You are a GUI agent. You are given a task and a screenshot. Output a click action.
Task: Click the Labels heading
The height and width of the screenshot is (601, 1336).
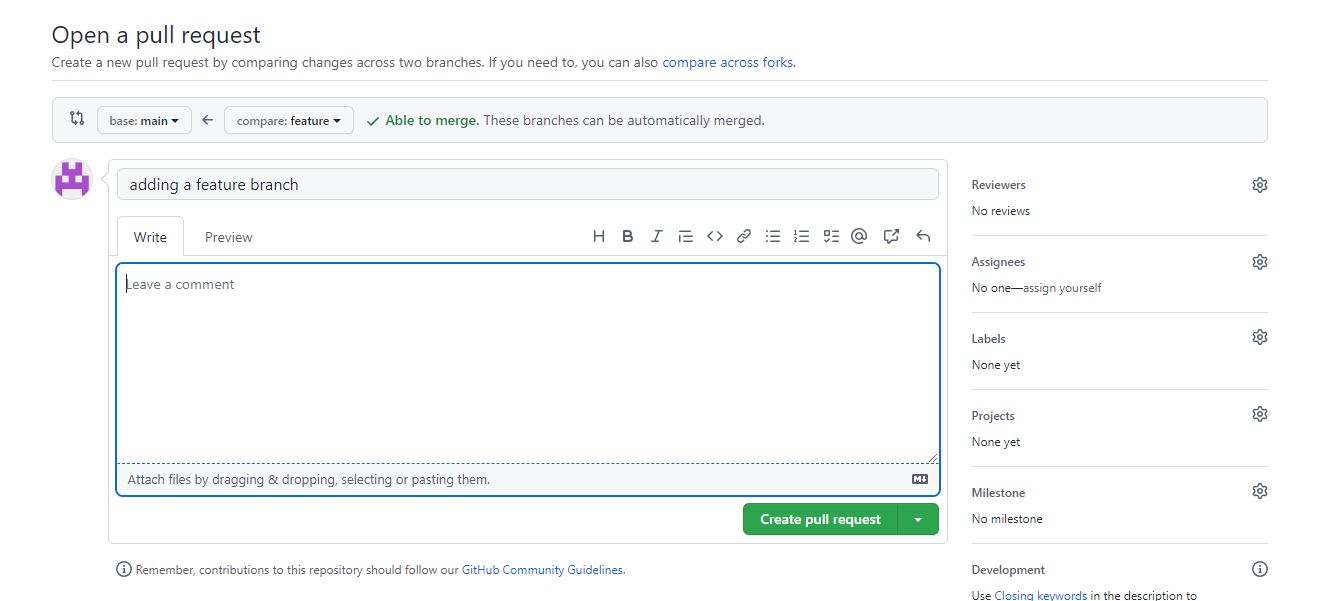[989, 339]
